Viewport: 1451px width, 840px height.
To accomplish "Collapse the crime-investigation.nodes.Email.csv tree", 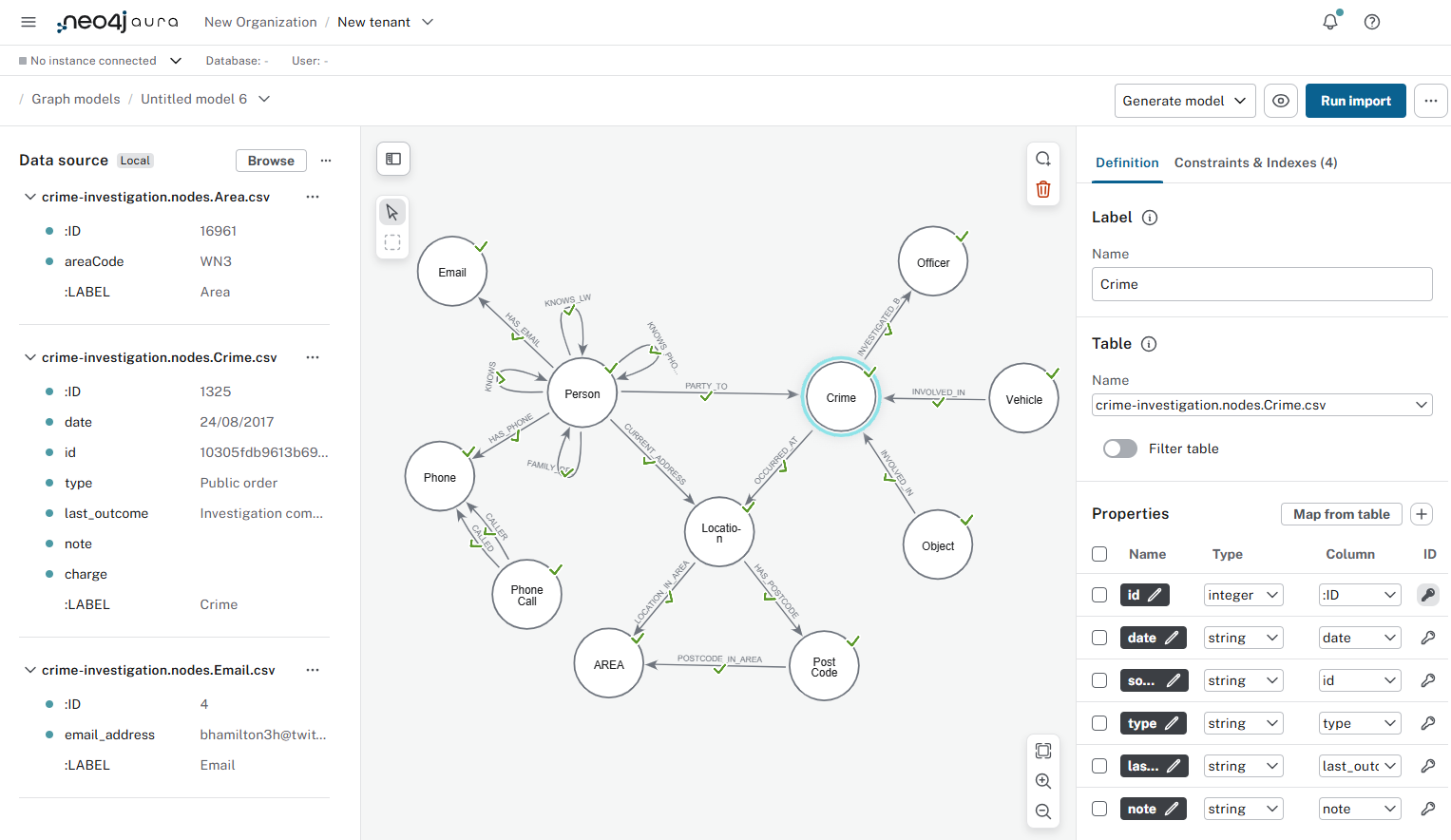I will click(x=30, y=670).
